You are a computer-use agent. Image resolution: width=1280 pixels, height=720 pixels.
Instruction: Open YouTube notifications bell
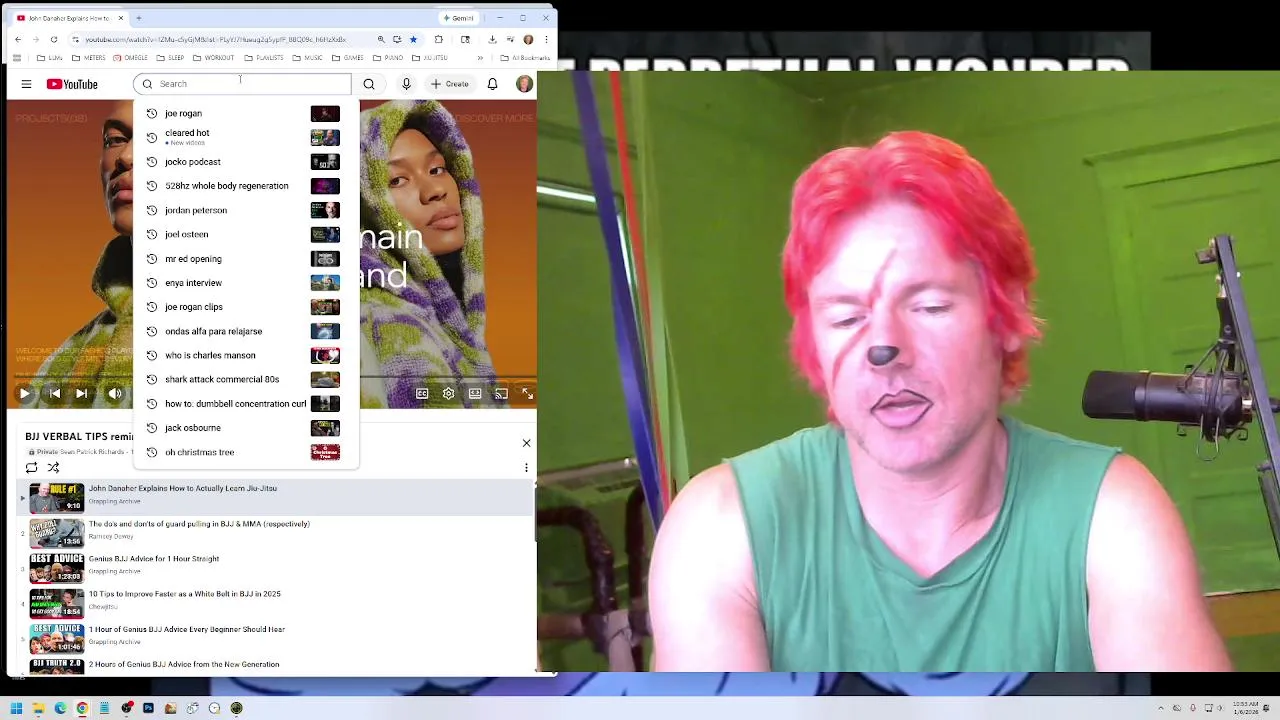tap(492, 84)
